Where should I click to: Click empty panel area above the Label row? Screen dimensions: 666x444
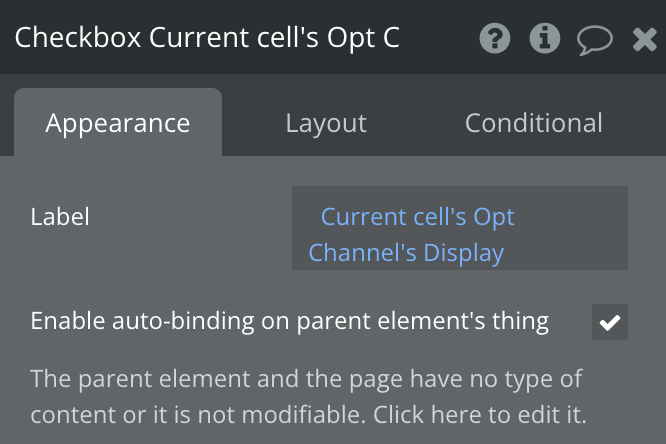(x=331, y=171)
